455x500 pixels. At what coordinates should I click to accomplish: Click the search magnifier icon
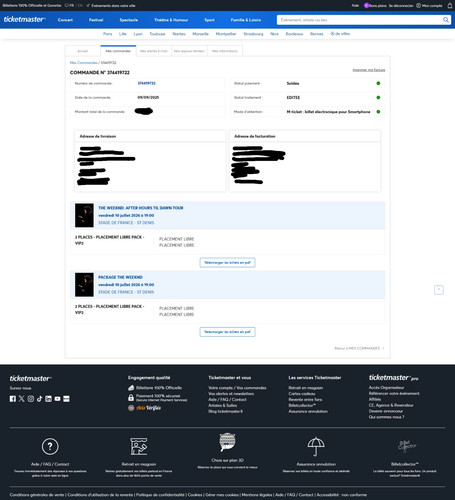click(445, 20)
